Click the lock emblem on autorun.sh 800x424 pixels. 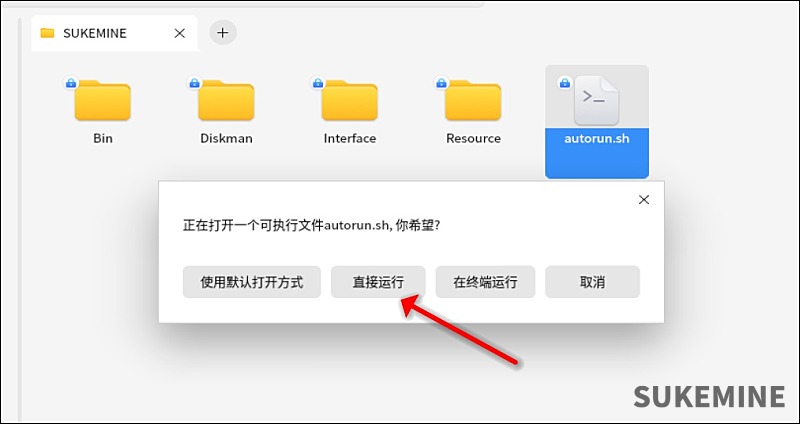coord(565,83)
